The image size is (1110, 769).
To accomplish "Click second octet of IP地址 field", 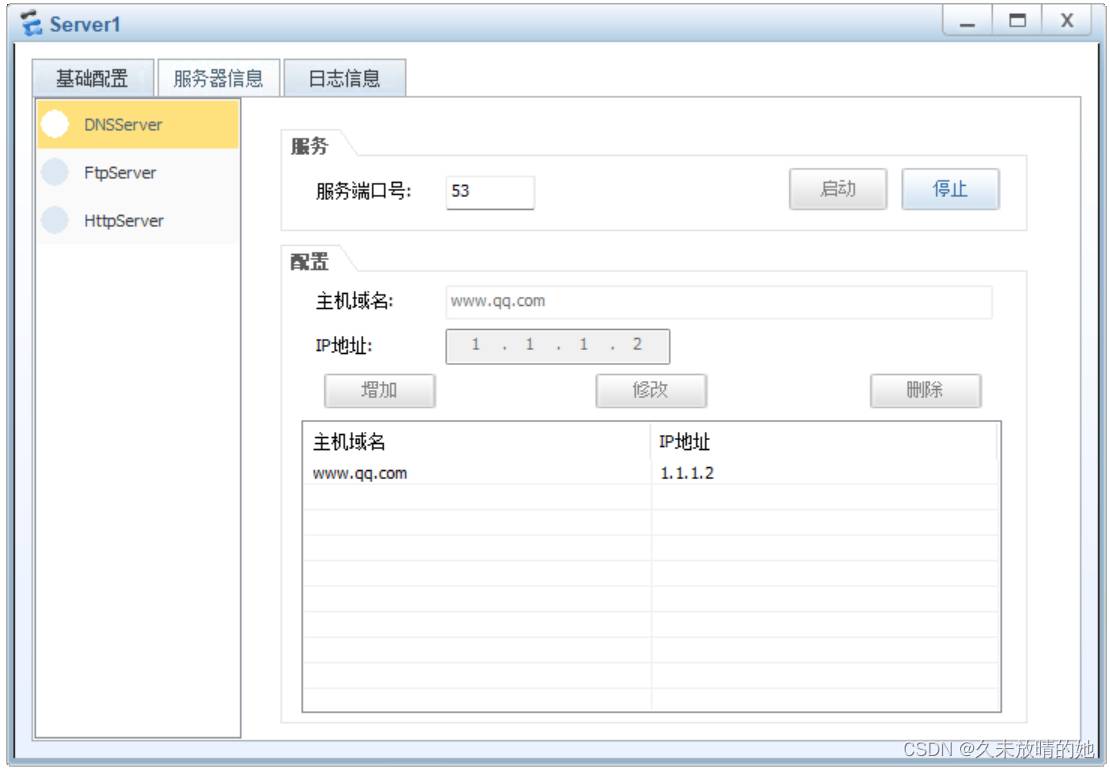I will pos(530,345).
